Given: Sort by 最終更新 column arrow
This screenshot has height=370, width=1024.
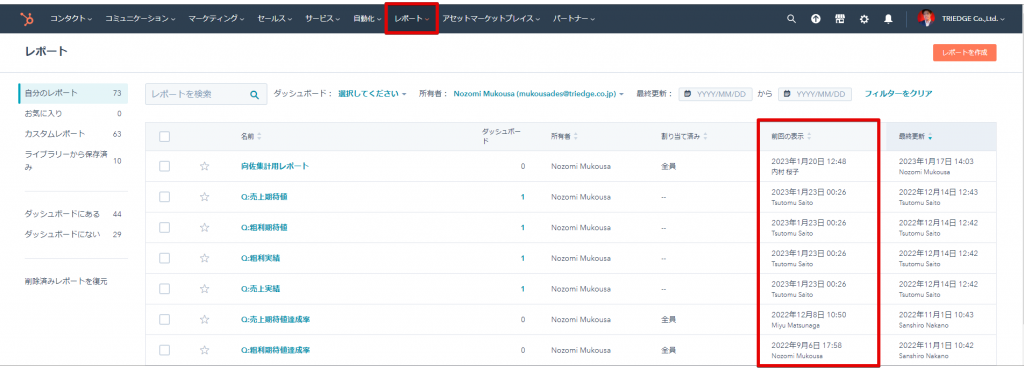Looking at the screenshot, I should tap(930, 137).
